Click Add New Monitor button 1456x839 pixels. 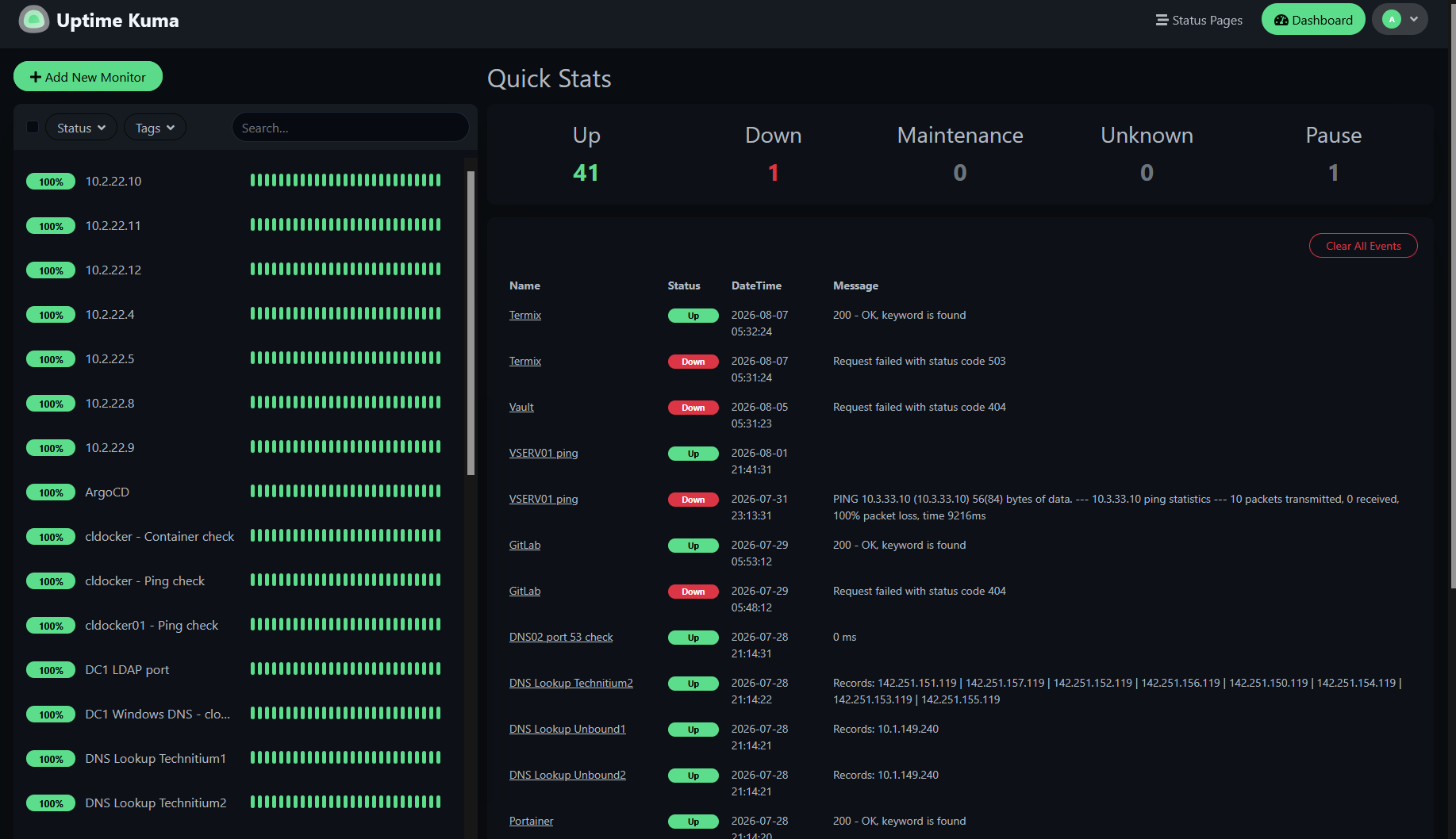coord(88,77)
